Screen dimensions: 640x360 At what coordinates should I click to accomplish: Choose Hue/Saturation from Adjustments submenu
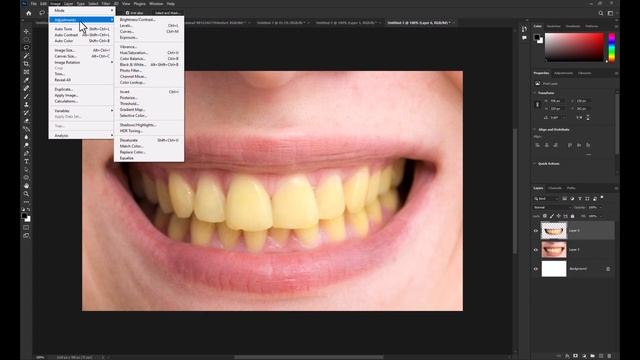pos(149,53)
